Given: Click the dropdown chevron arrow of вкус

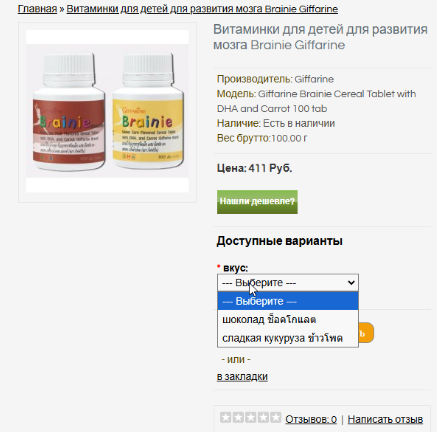Looking at the screenshot, I should 351,283.
